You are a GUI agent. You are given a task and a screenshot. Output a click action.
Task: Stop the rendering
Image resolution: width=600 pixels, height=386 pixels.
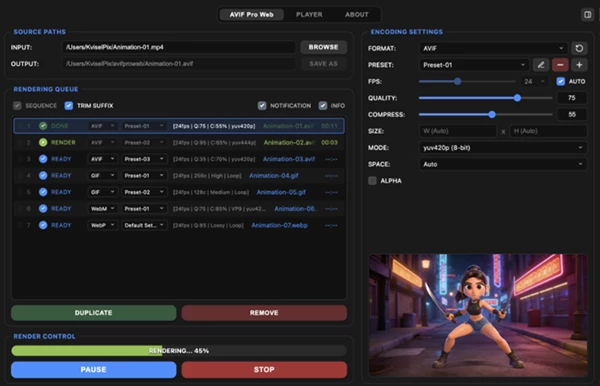pos(264,370)
